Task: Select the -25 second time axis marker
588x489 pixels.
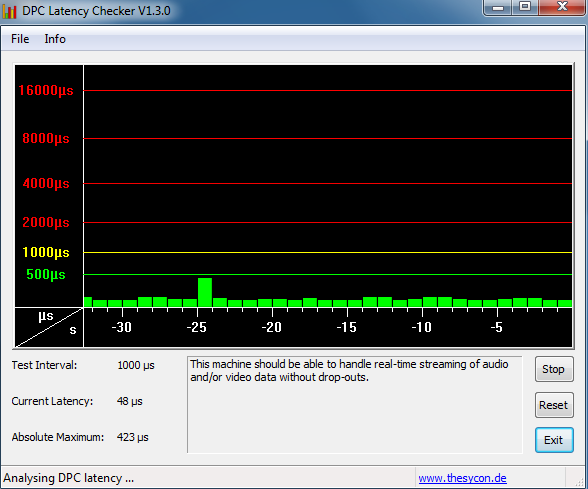Action: 197,327
